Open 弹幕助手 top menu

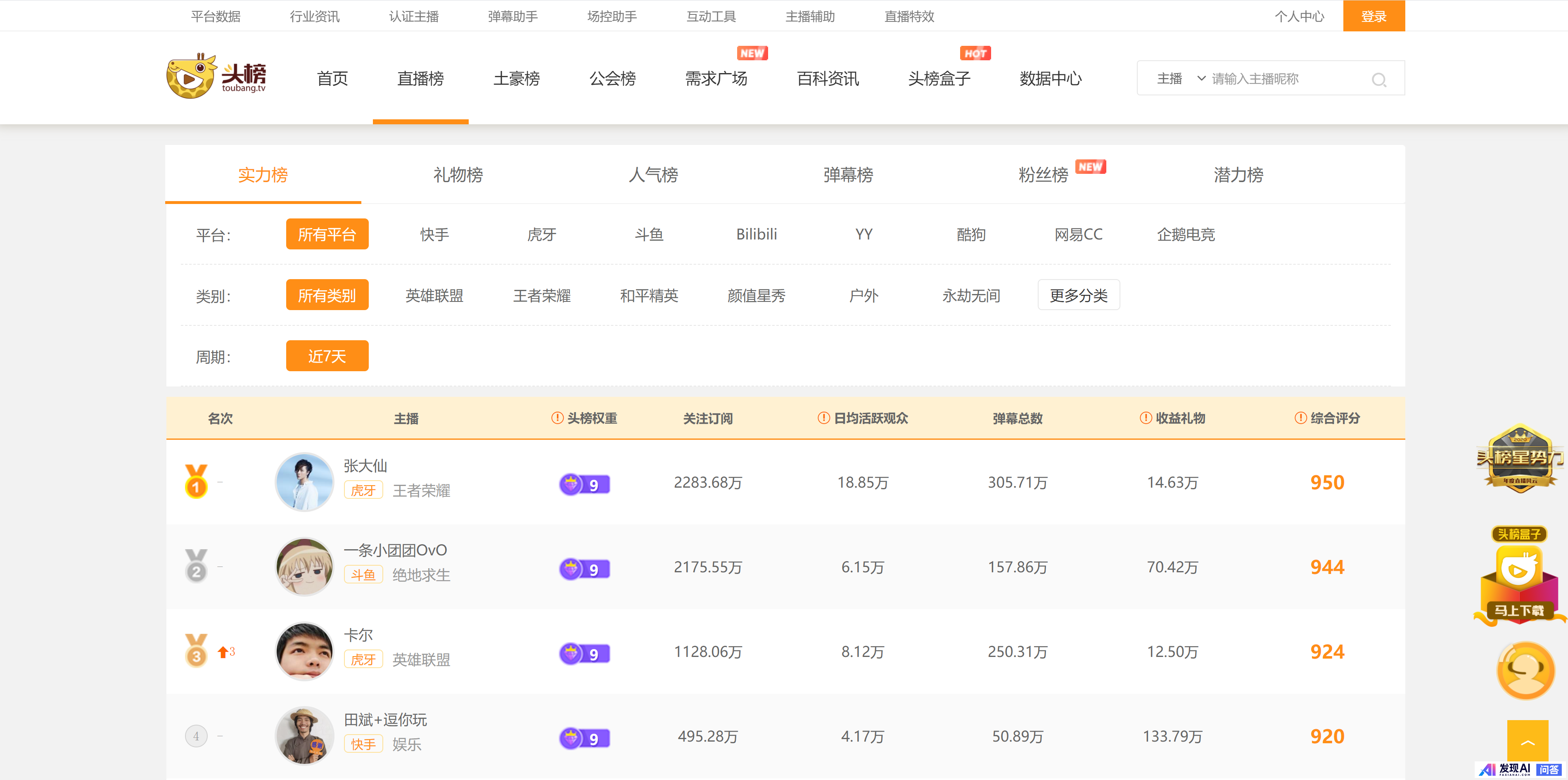coord(512,17)
